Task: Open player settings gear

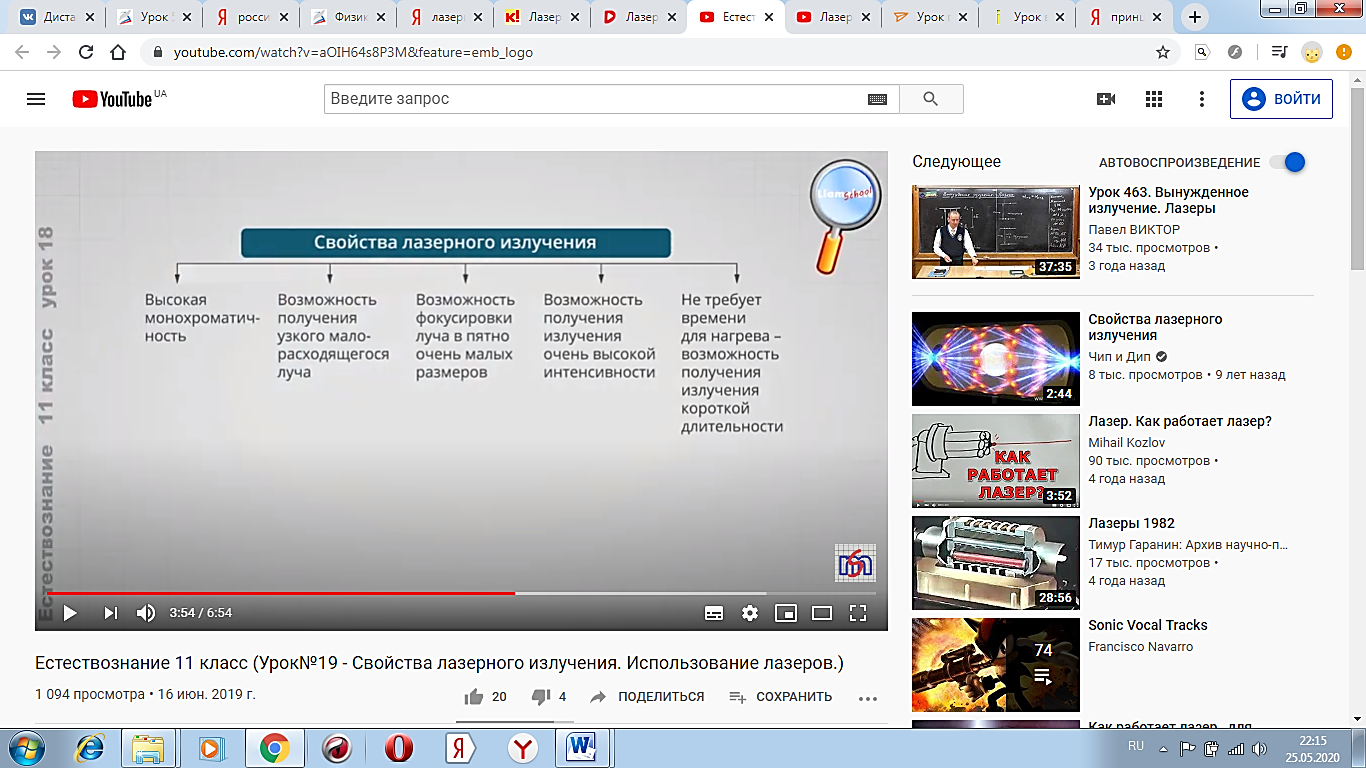Action: pyautogui.click(x=750, y=613)
